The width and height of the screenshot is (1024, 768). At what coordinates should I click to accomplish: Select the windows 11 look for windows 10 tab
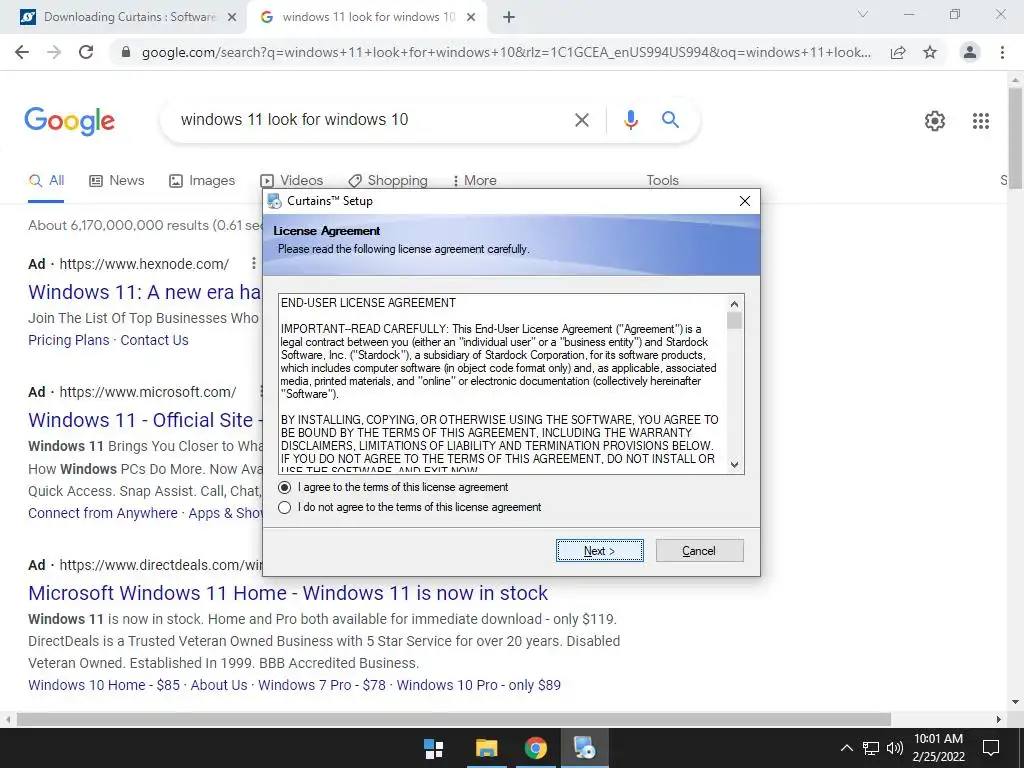(x=367, y=18)
